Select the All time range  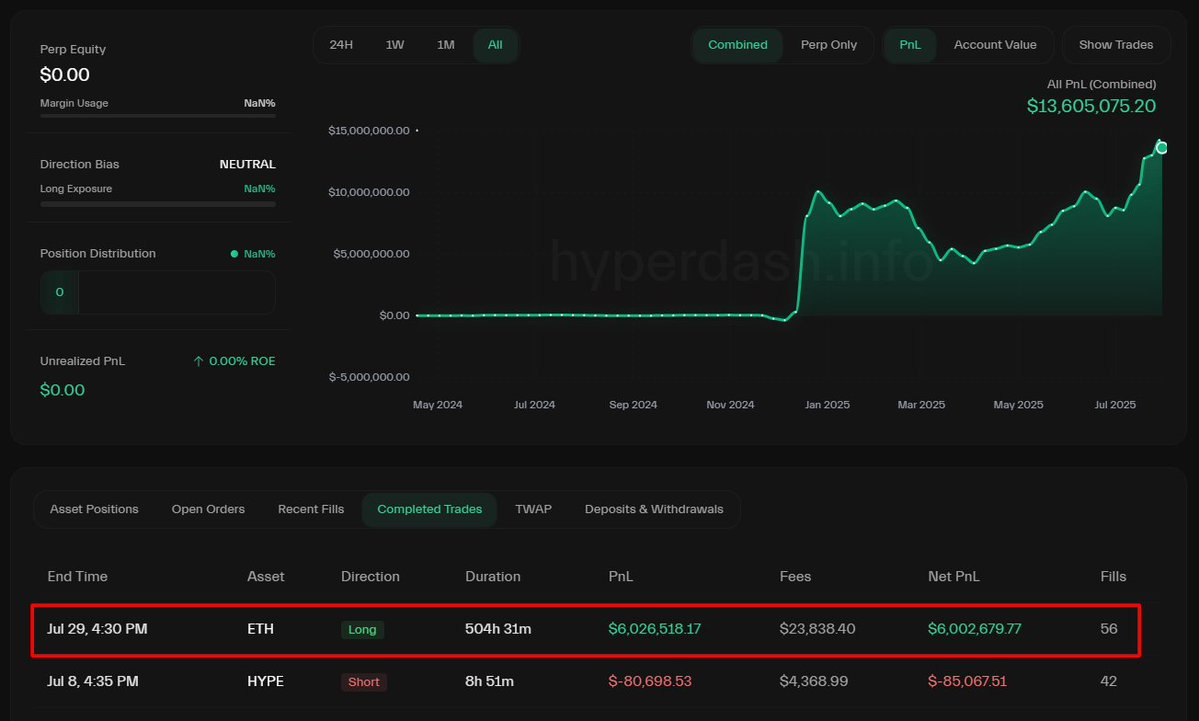click(496, 45)
